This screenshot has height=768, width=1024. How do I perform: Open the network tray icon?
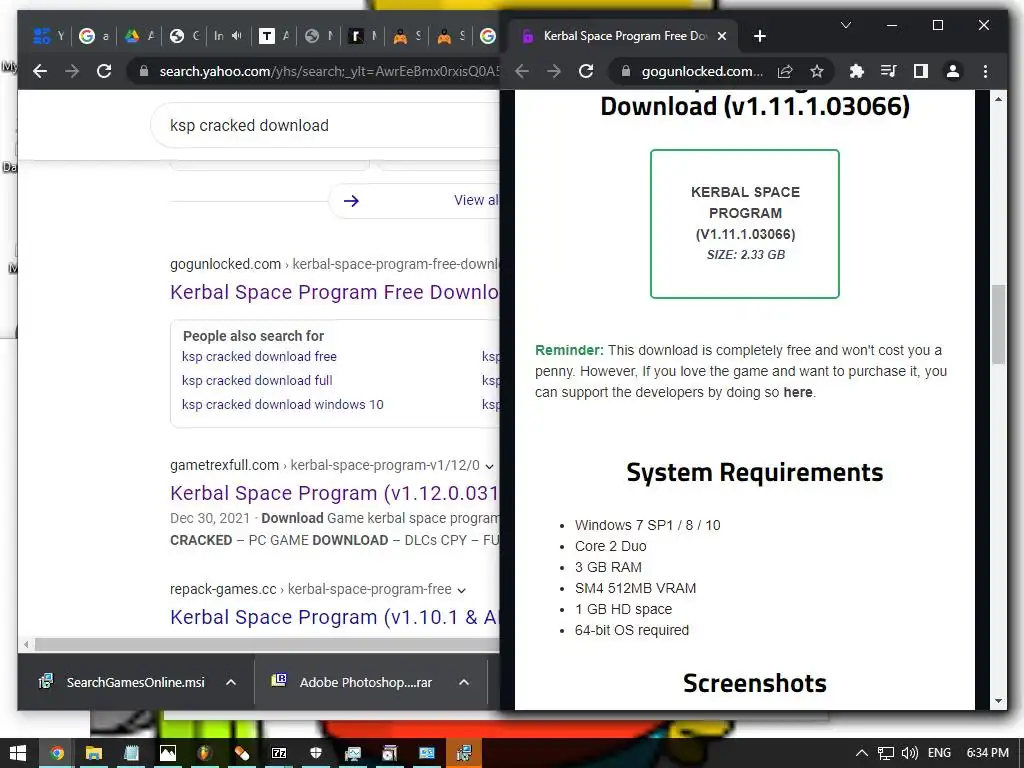886,753
